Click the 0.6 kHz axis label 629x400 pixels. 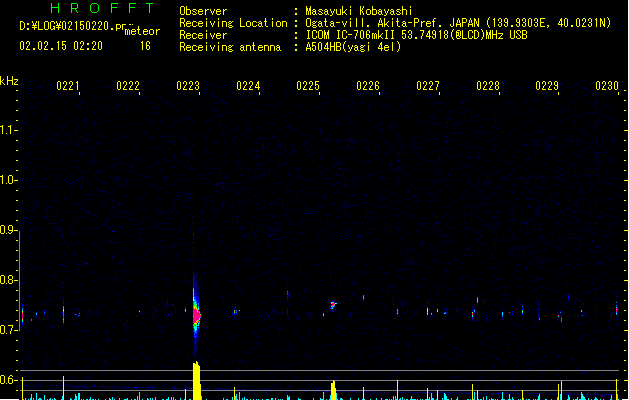(x=7, y=380)
